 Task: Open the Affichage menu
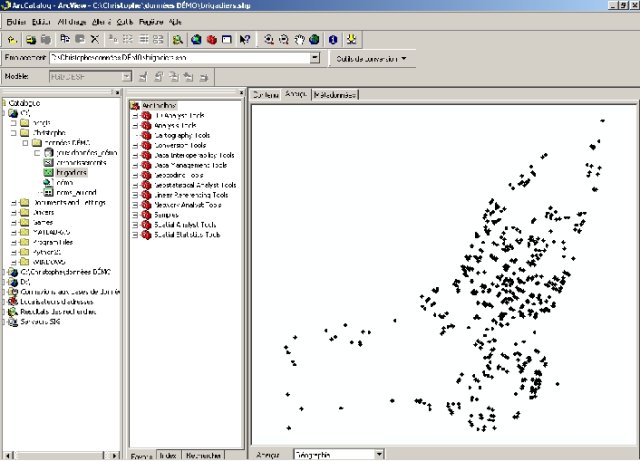[x=71, y=21]
